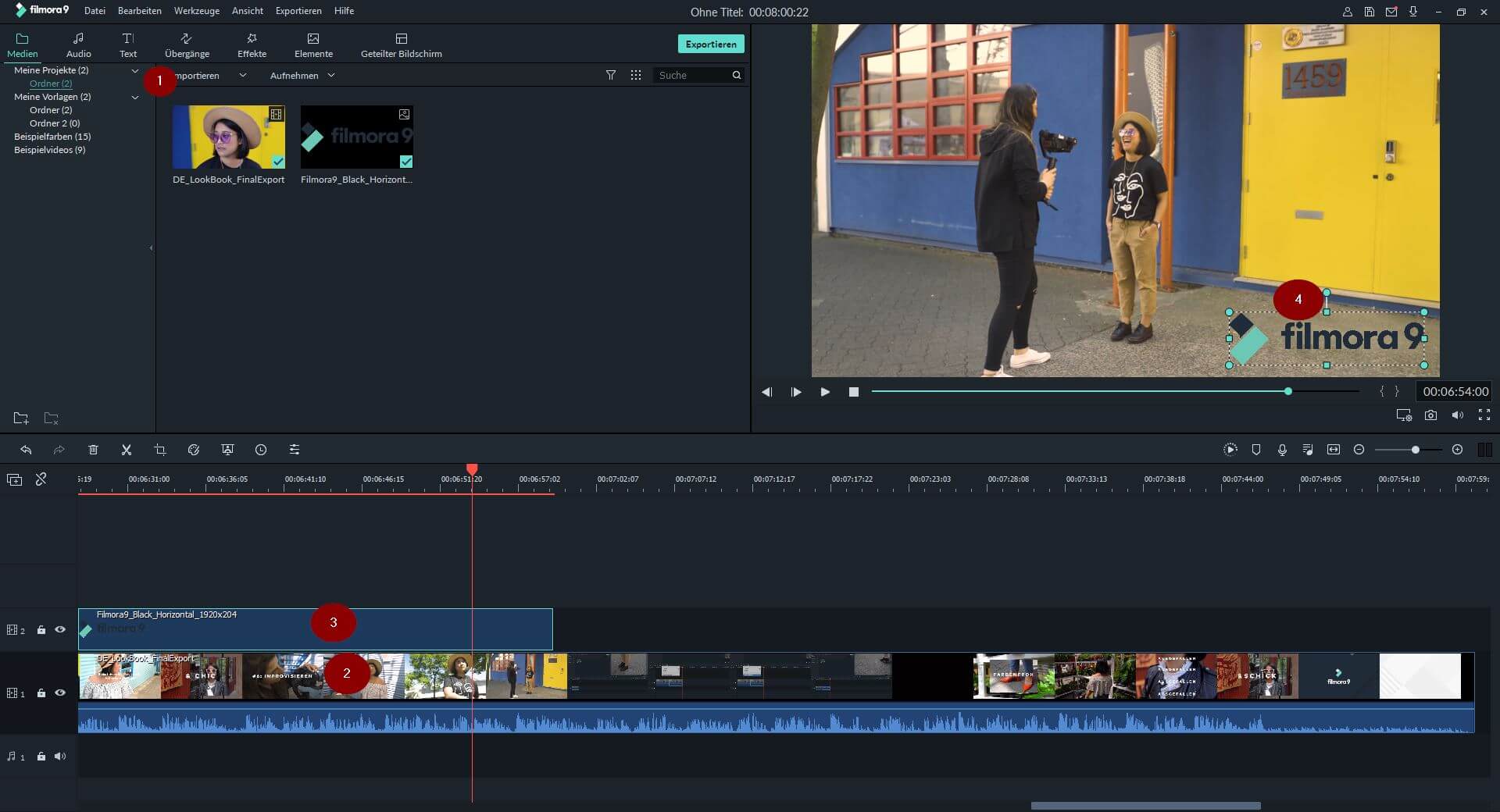The height and width of the screenshot is (812, 1500).
Task: Open the Geteilter Bildschirm tab
Action: 402,45
